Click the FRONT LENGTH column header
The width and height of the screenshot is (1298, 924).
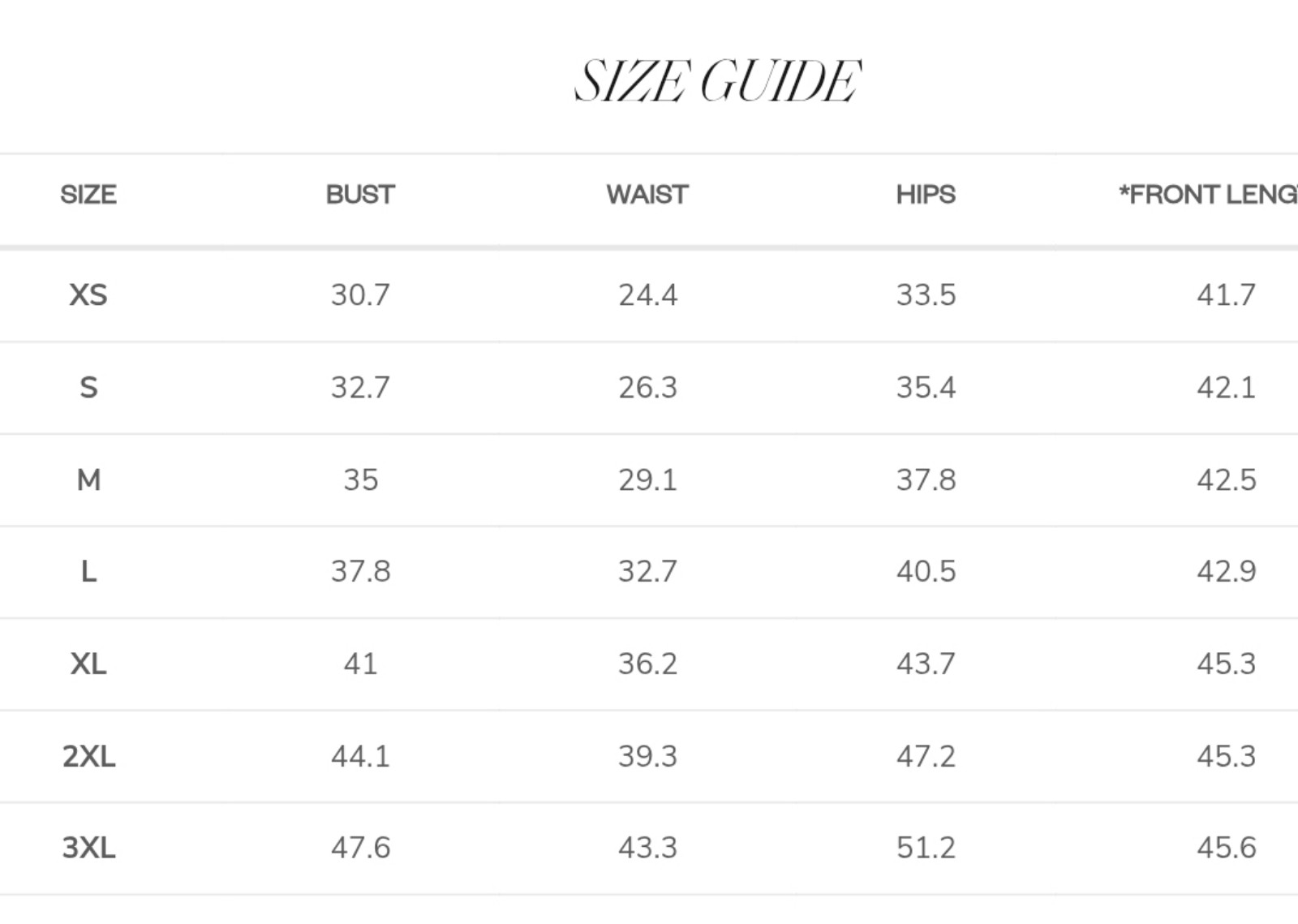point(1208,195)
